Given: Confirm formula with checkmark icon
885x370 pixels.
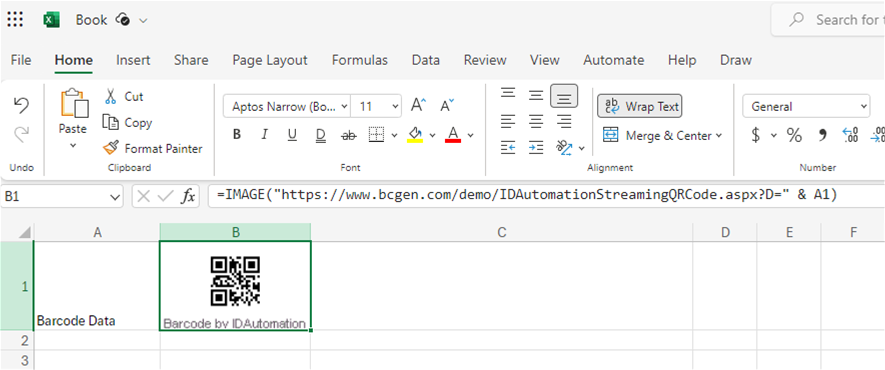Looking at the screenshot, I should tap(165, 196).
